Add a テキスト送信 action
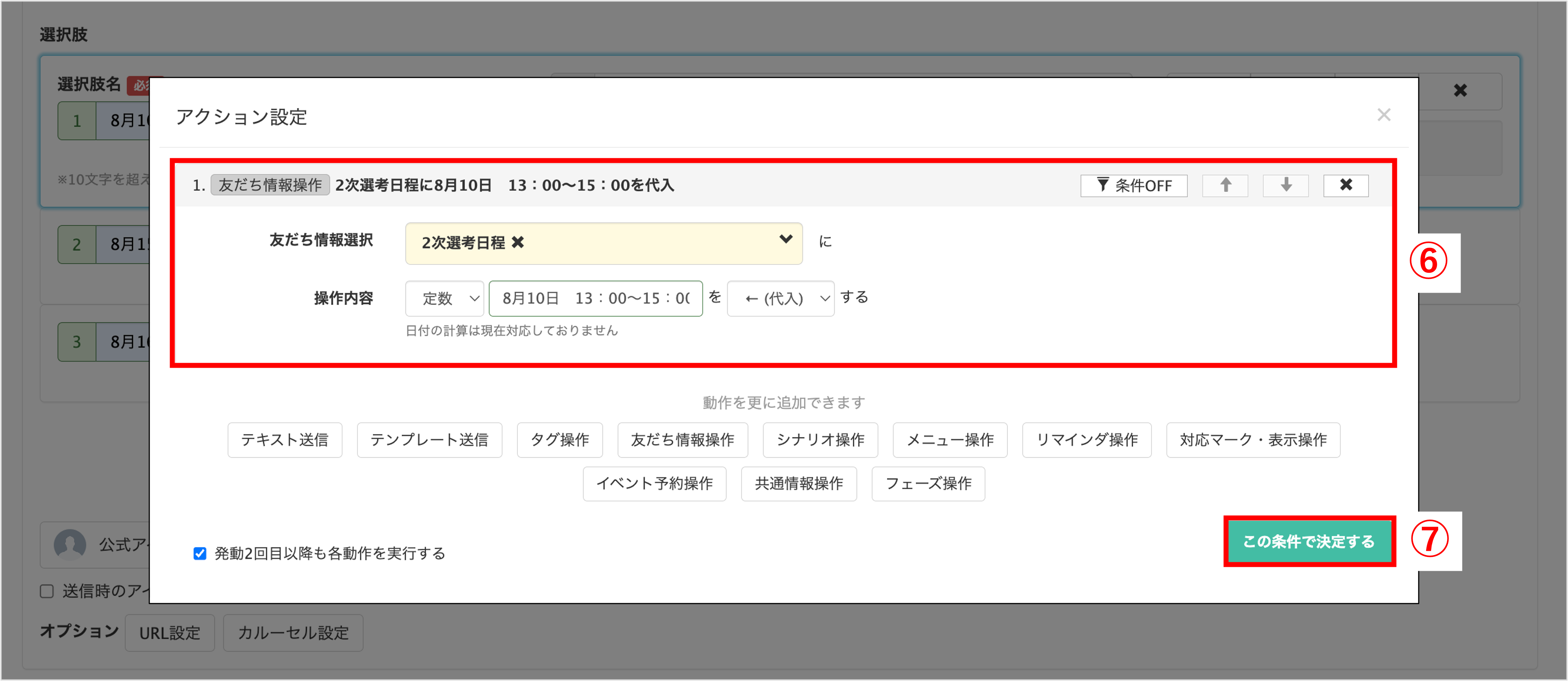This screenshot has width=1568, height=681. [285, 440]
